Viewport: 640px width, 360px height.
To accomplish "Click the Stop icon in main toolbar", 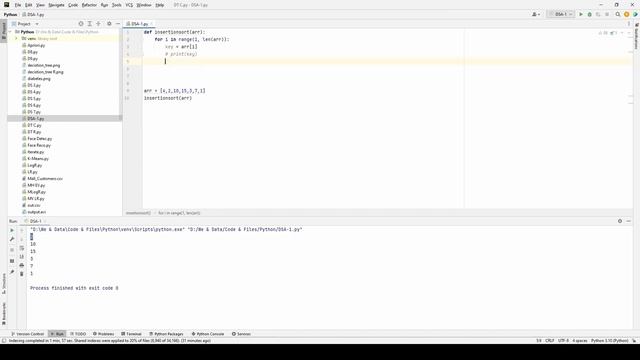I will click(607, 14).
